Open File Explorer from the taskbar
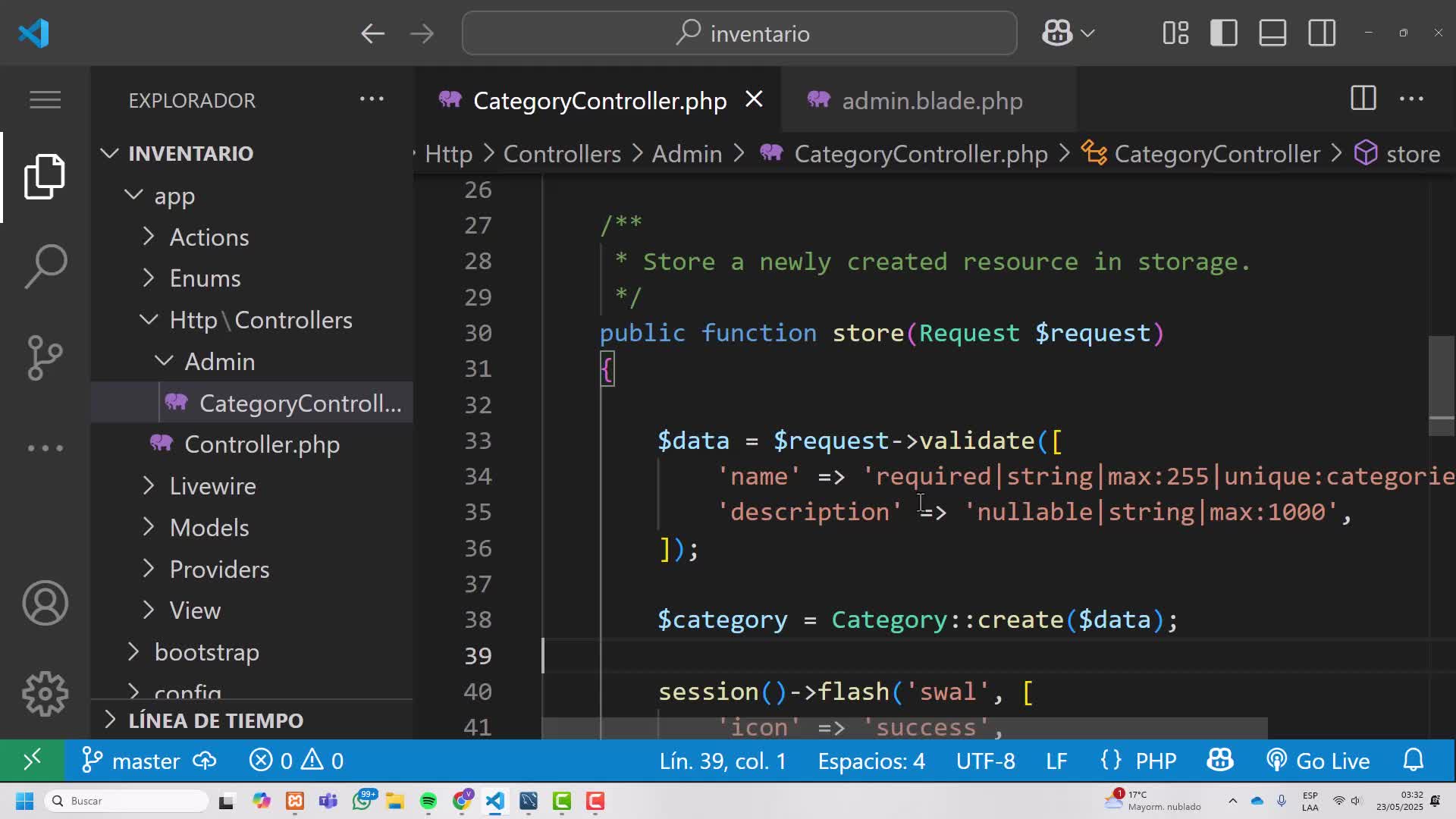The width and height of the screenshot is (1456, 819). coord(394,801)
